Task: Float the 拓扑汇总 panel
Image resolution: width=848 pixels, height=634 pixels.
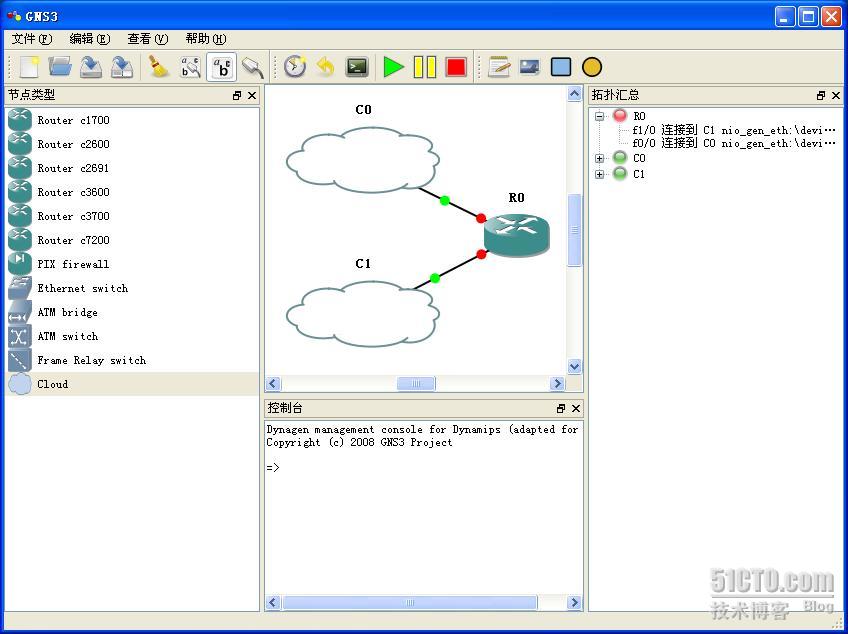Action: click(821, 96)
